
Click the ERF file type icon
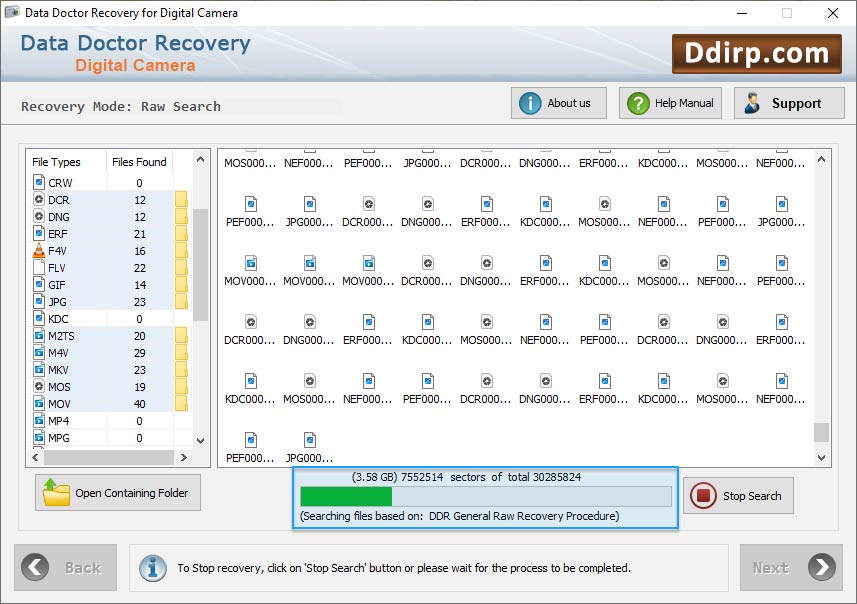[39, 233]
